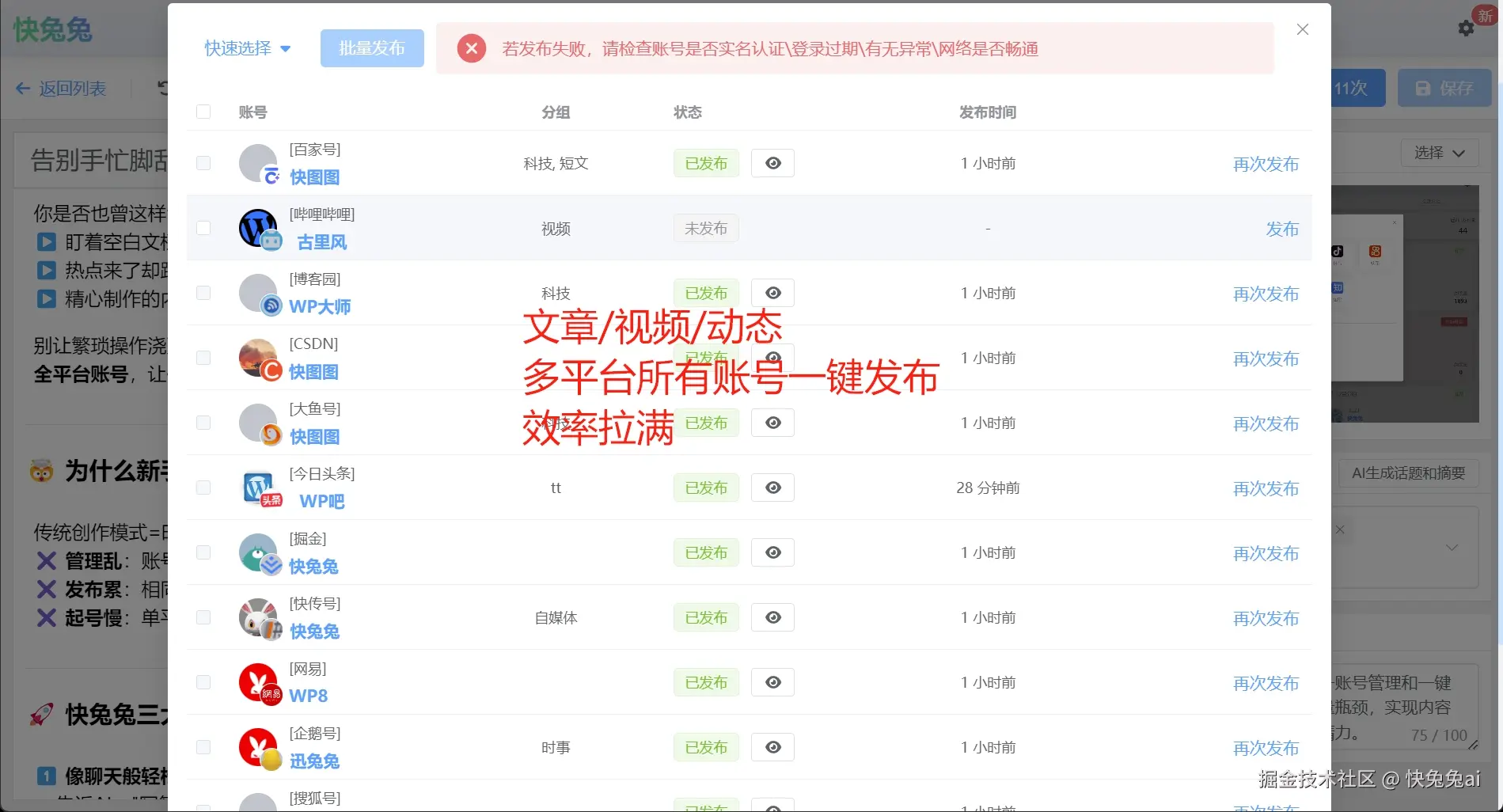The height and width of the screenshot is (812, 1503).
Task: Click the 博客园 RSS icon for WP大师
Action: click(271, 305)
